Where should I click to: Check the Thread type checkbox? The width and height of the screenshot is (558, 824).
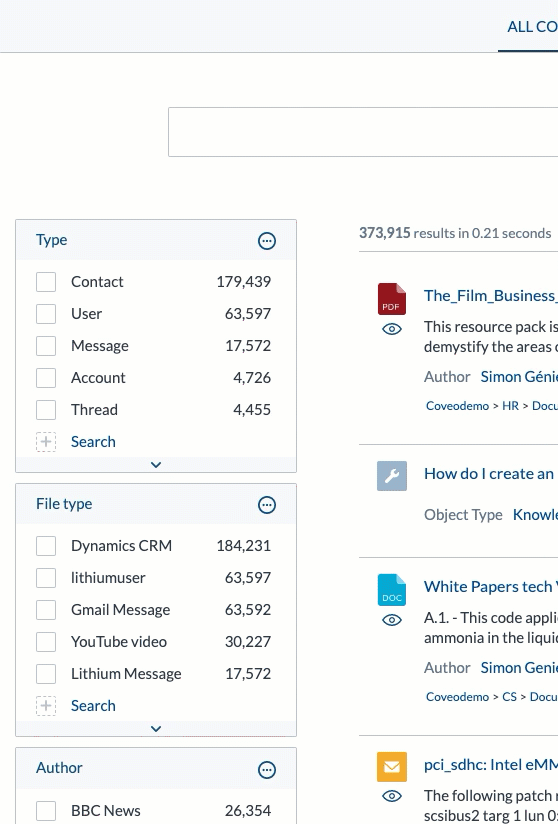click(x=46, y=410)
